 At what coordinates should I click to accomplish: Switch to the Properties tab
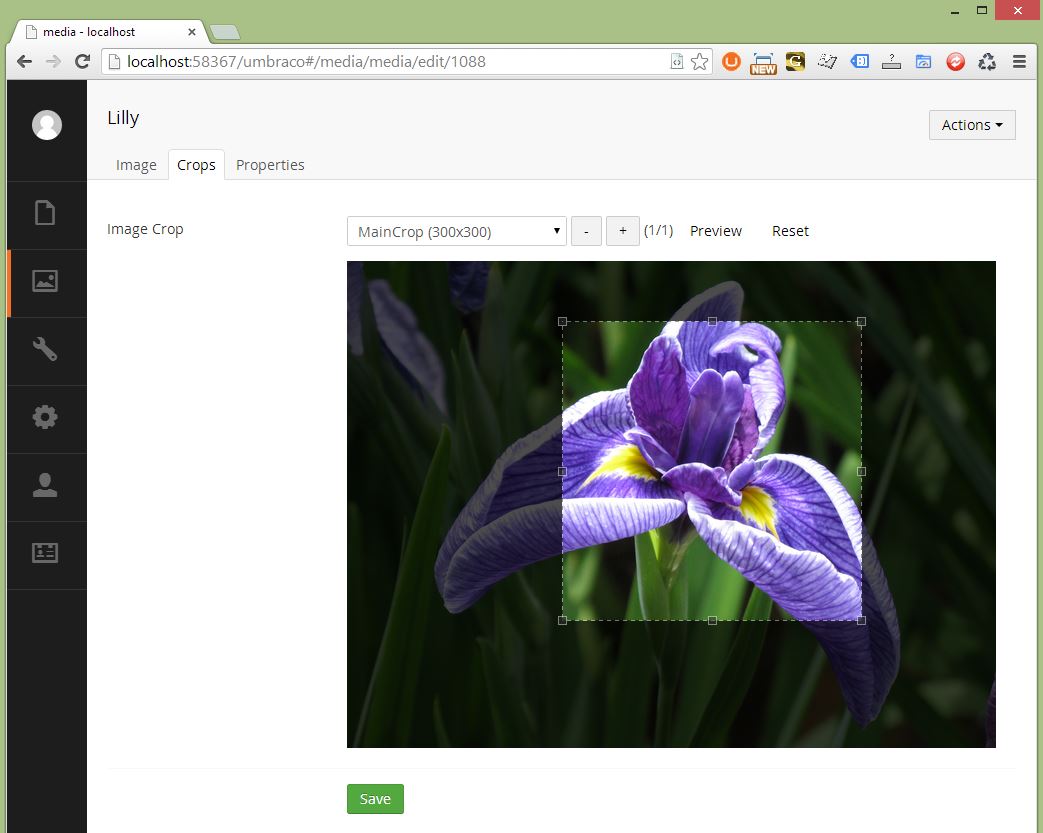[x=270, y=165]
